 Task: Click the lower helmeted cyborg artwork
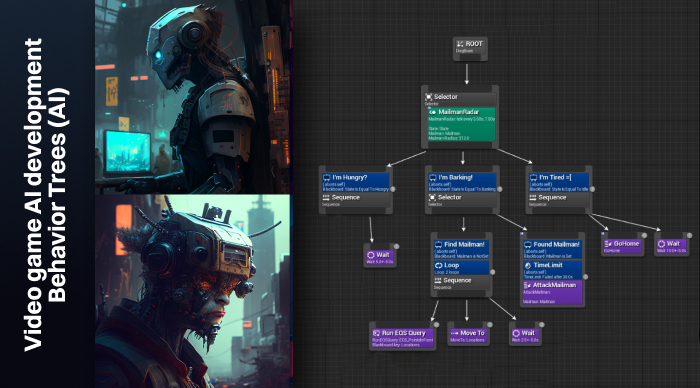pos(192,291)
